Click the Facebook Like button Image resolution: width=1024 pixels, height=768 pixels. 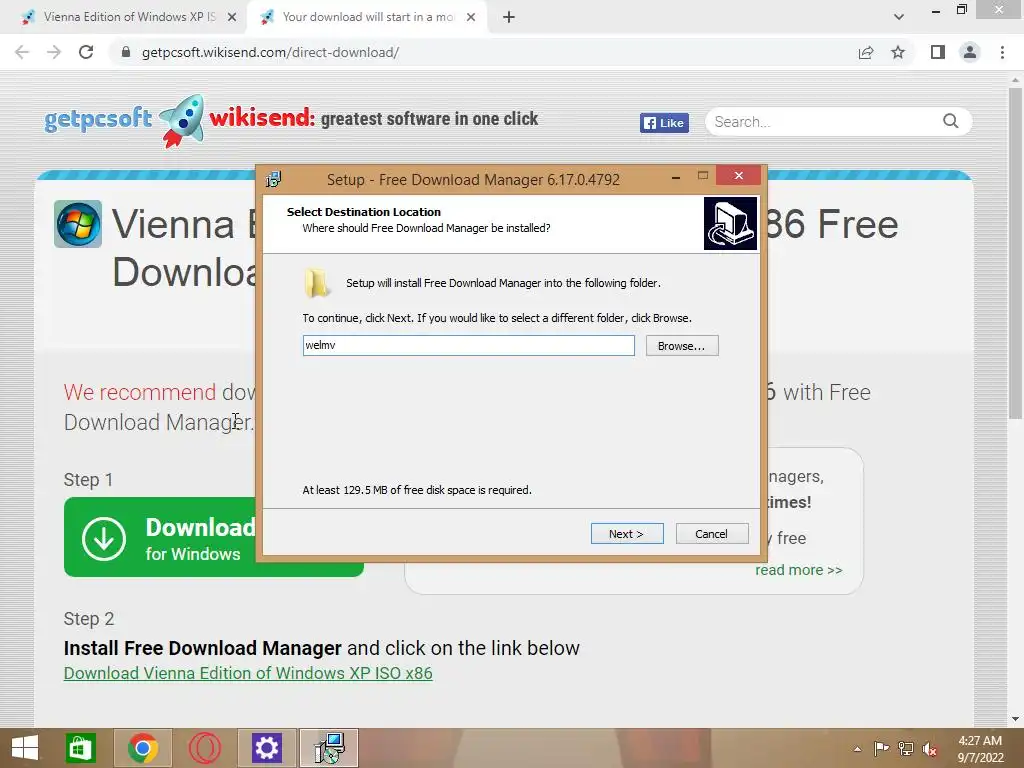click(x=664, y=123)
